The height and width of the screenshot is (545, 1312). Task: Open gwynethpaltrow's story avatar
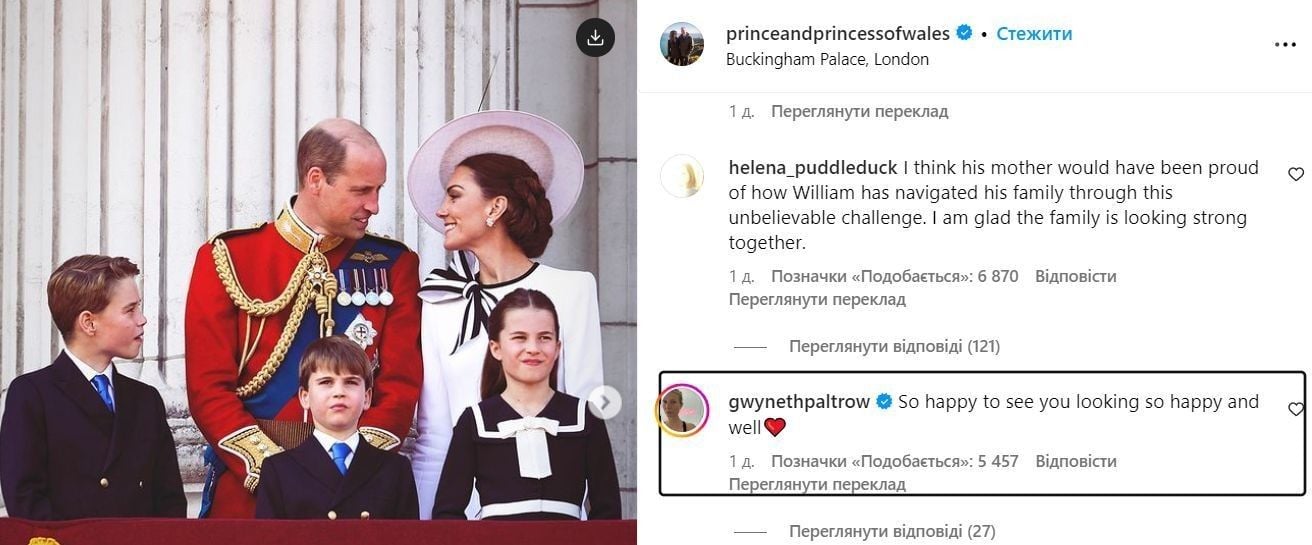[682, 410]
